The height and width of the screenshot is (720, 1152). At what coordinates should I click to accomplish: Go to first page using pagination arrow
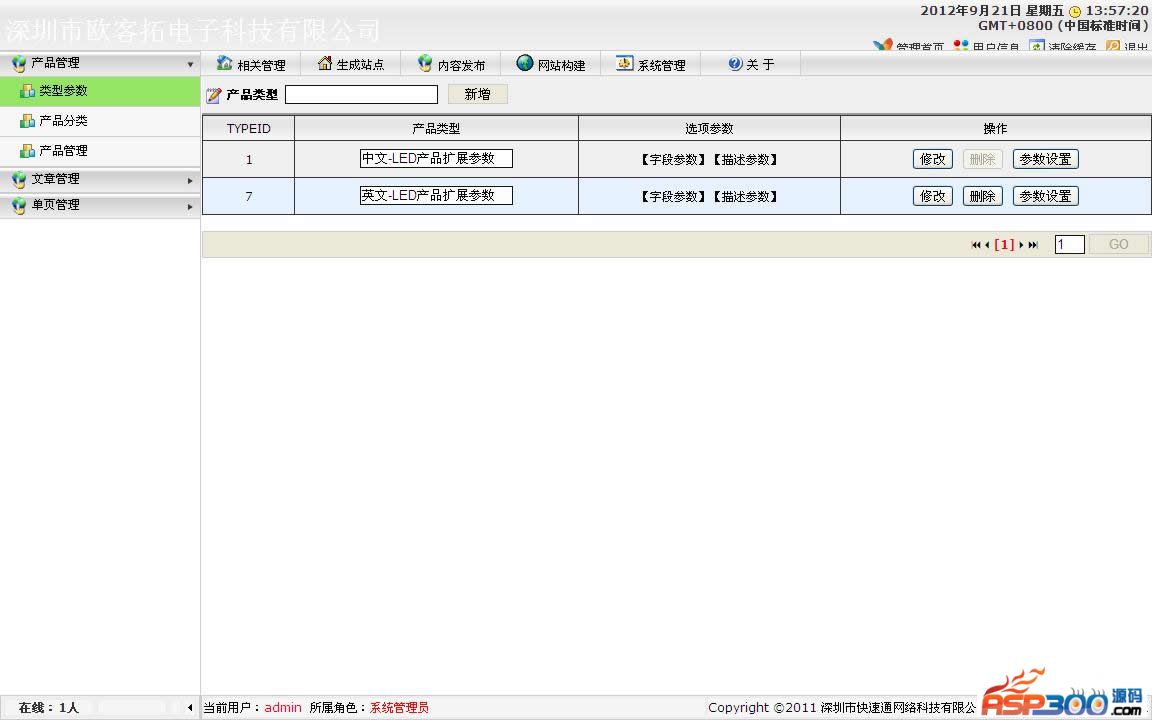tap(976, 245)
